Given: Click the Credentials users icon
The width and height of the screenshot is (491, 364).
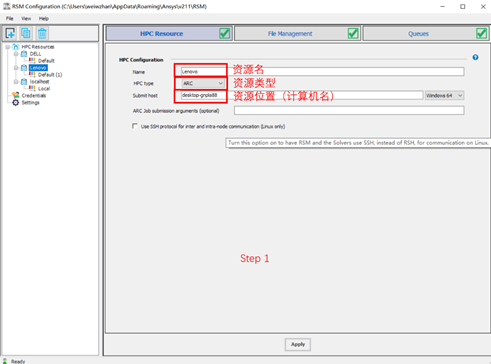Looking at the screenshot, I should click(x=16, y=96).
